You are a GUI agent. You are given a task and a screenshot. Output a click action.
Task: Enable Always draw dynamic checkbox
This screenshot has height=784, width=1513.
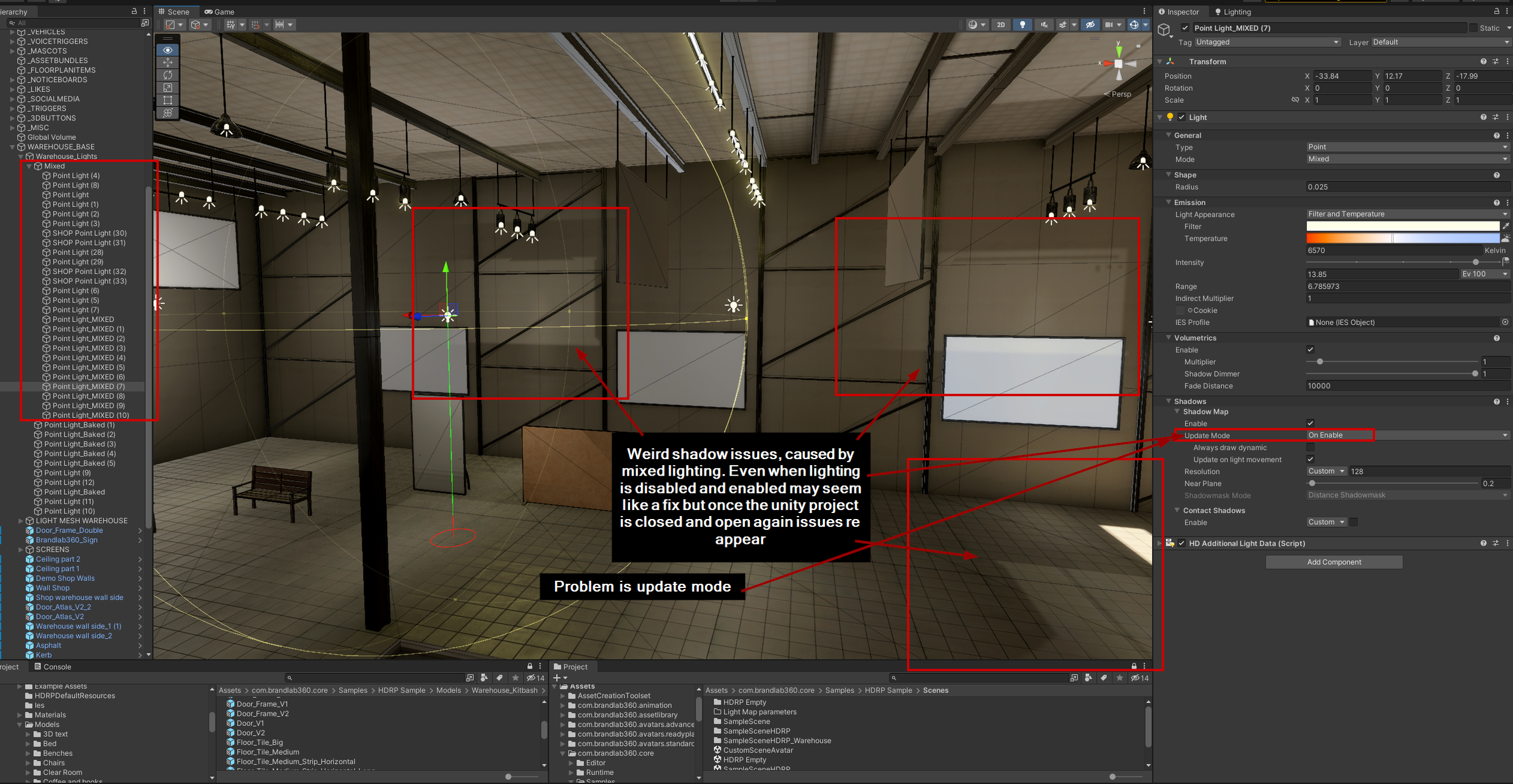tap(1310, 448)
